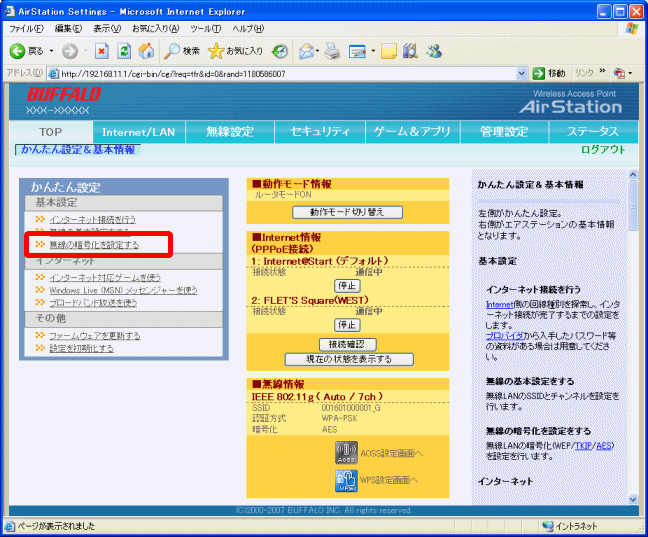Expand the address bar dropdown
Image resolution: width=648 pixels, height=537 pixels.
522,74
